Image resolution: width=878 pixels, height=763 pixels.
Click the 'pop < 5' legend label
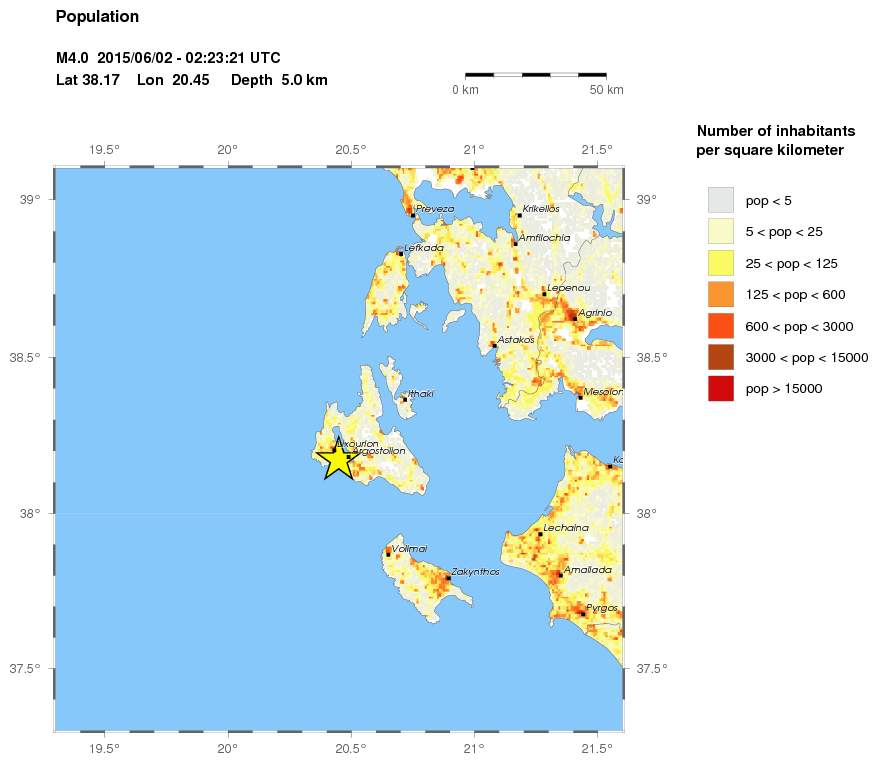point(768,201)
